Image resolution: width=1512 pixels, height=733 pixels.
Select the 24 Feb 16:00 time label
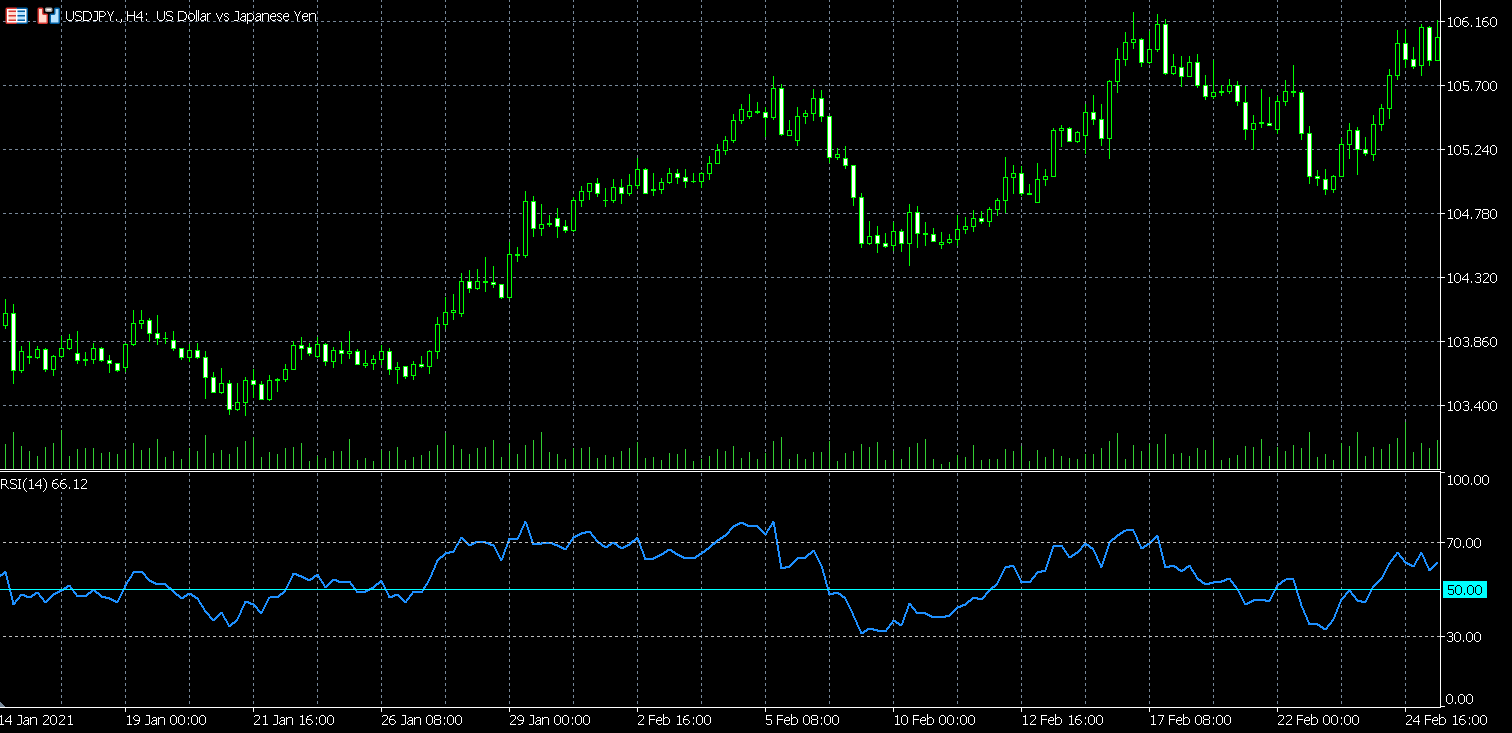coord(1443,720)
